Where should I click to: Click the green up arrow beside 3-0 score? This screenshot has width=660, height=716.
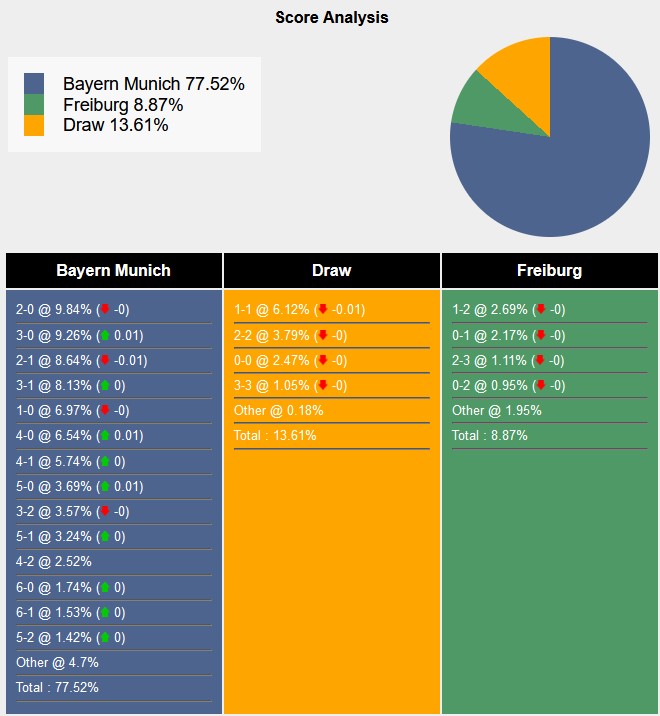(105, 335)
